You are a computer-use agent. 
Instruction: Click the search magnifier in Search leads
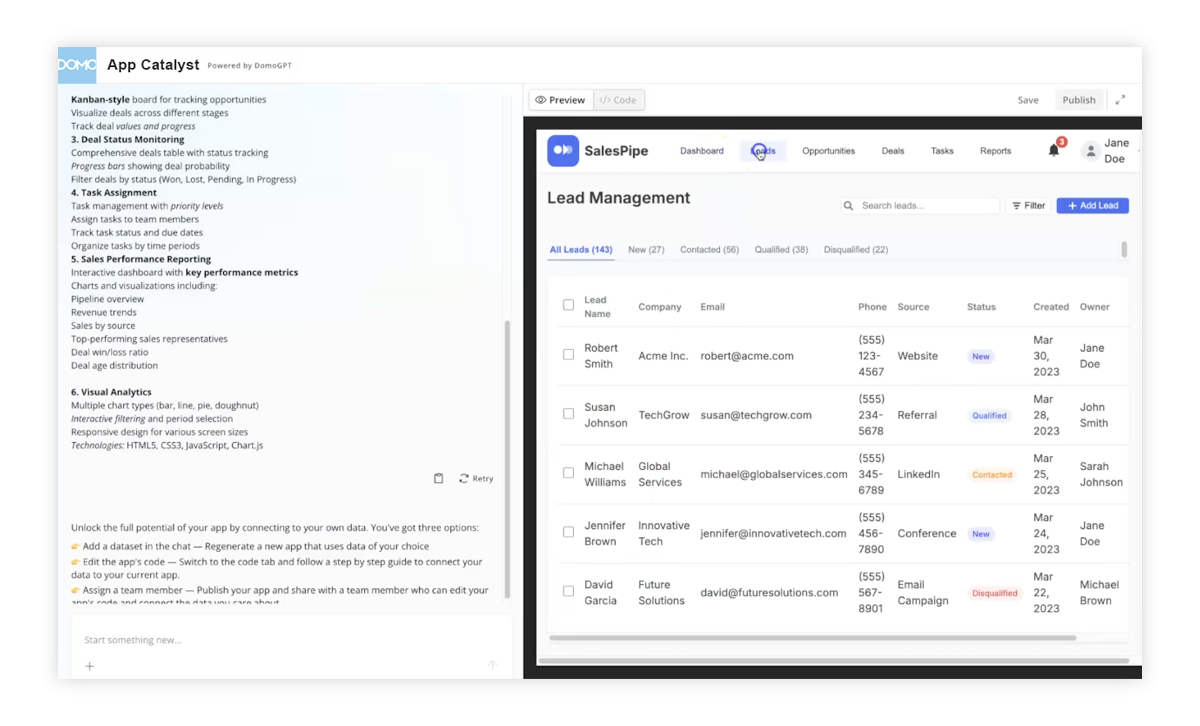849,204
